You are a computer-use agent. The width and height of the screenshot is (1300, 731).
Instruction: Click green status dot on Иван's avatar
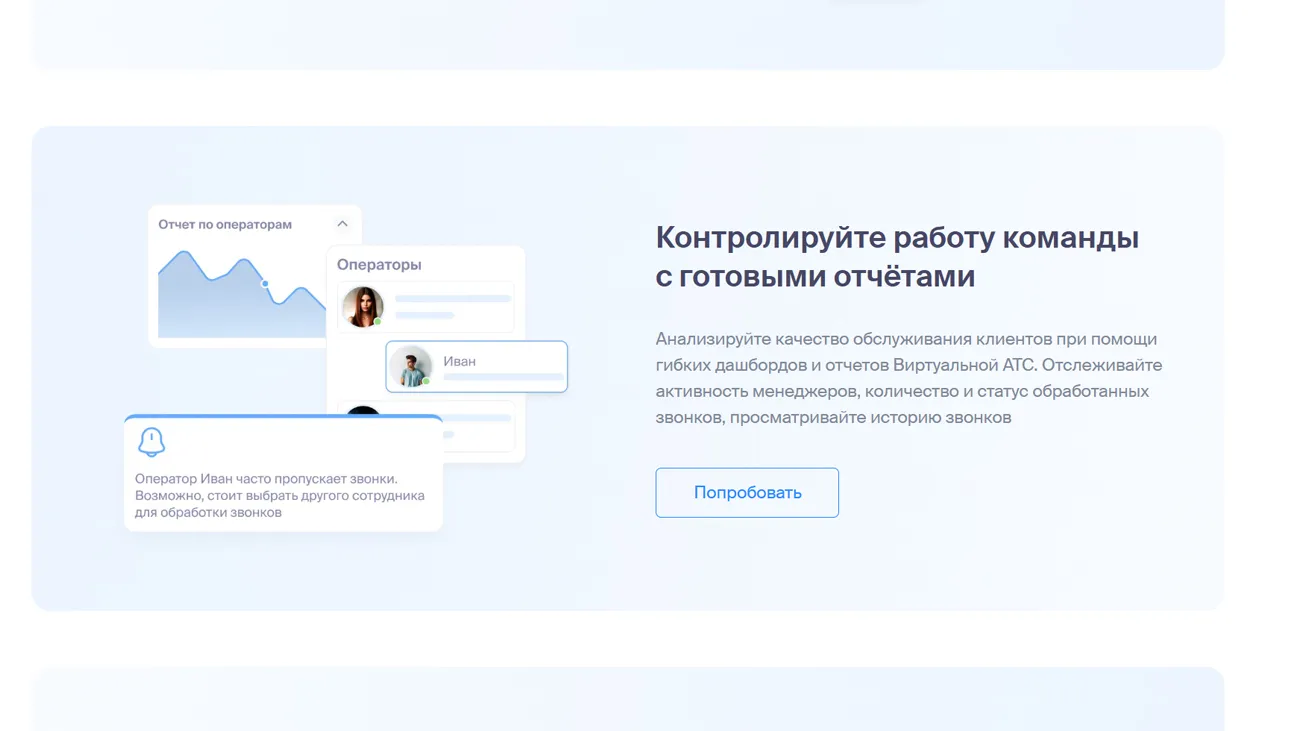(426, 381)
